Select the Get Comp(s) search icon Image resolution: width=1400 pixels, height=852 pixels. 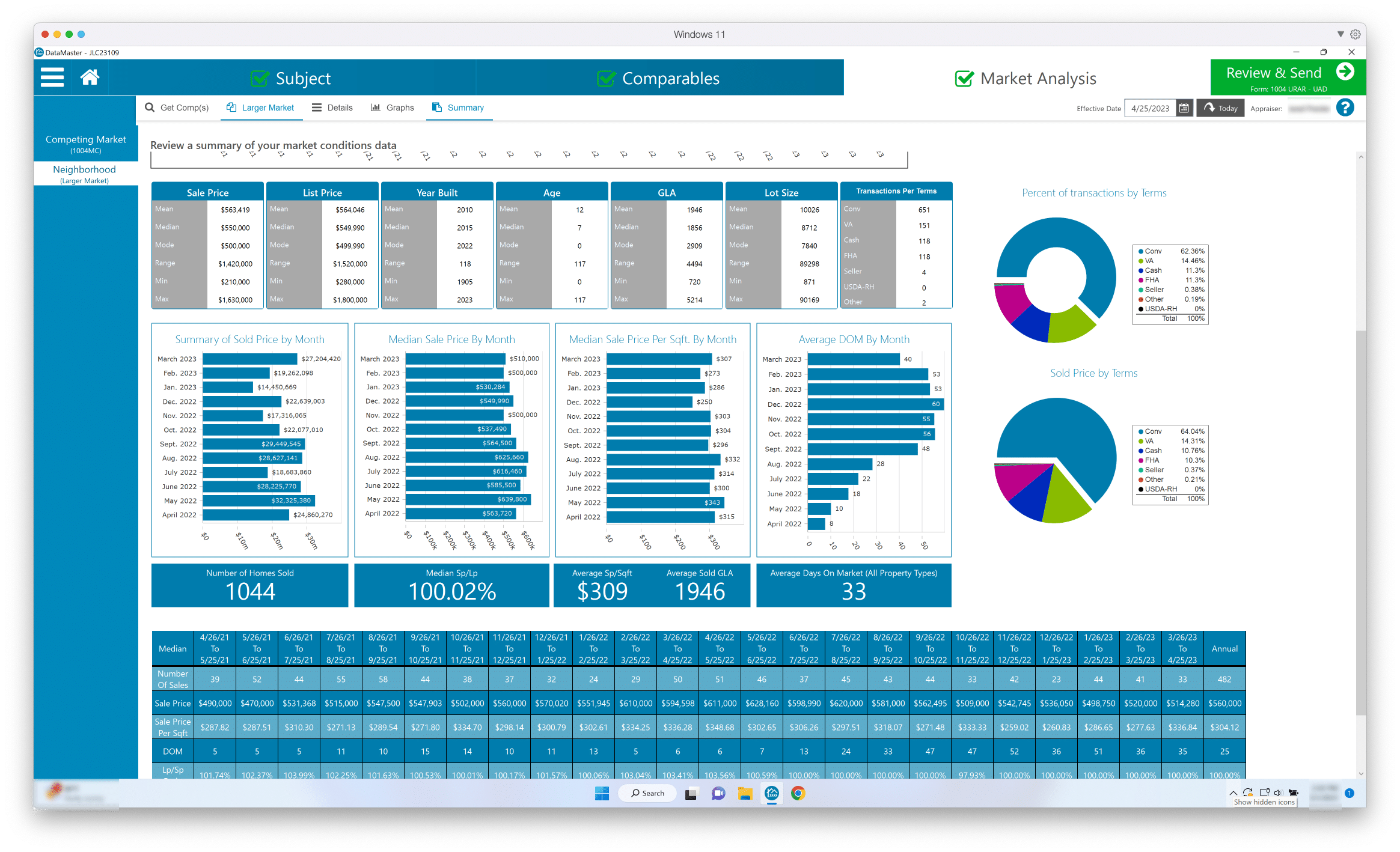click(x=150, y=108)
